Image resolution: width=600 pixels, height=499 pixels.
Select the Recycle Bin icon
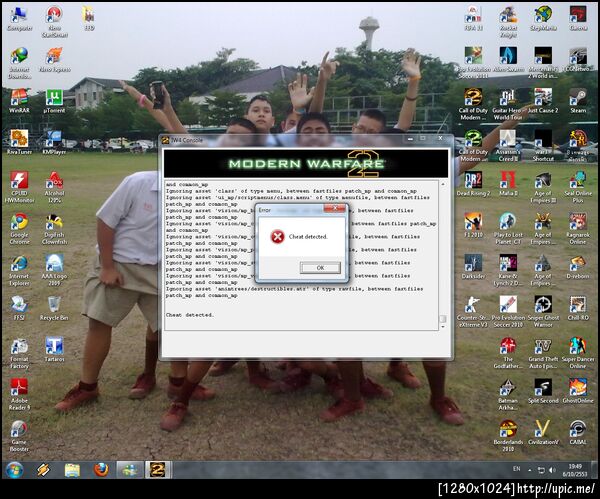click(54, 308)
